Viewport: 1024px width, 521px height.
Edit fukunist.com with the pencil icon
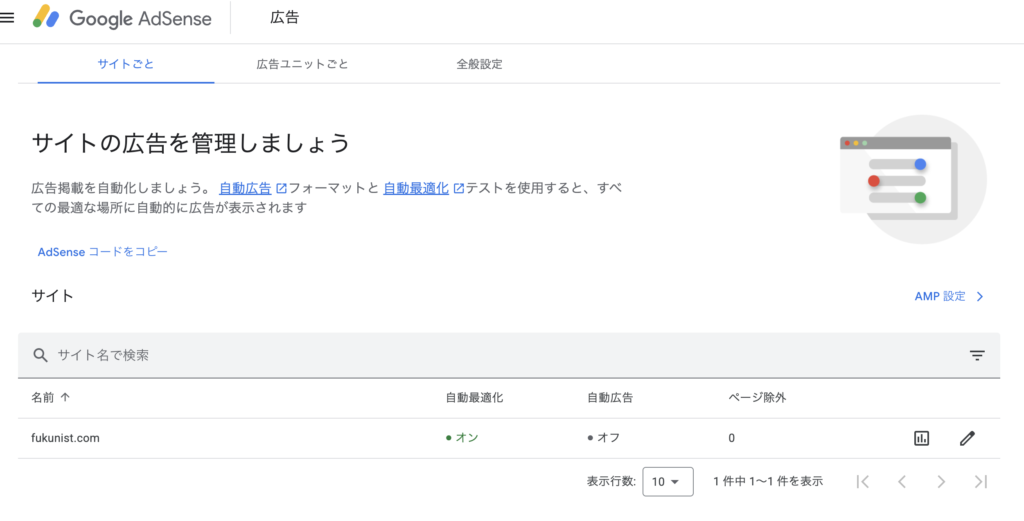coord(967,438)
